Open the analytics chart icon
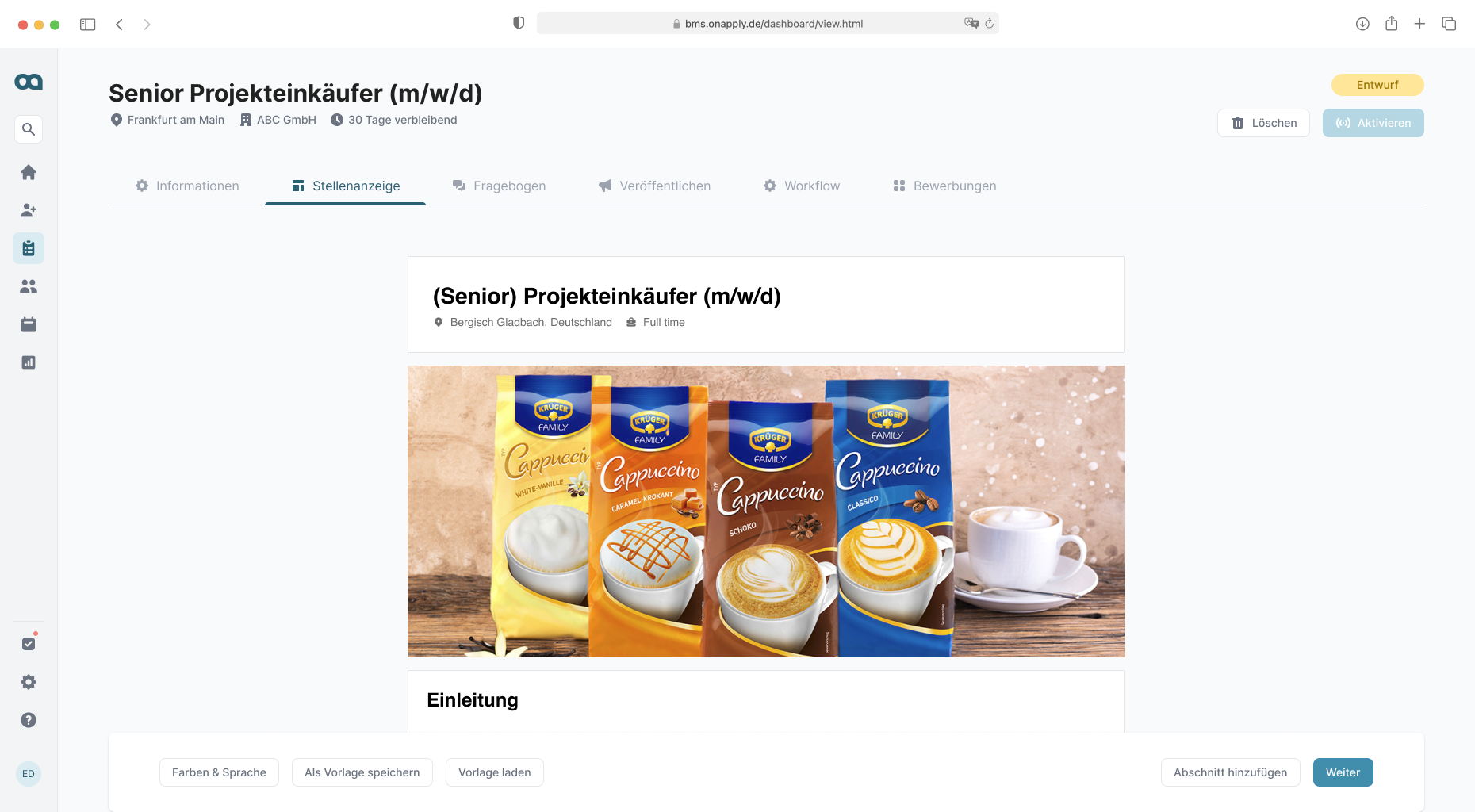 point(29,362)
